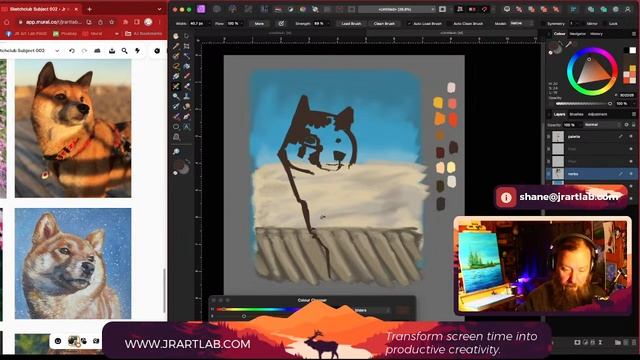
Task: Open the Layers panel options menu
Action: pyautogui.click(x=634, y=114)
